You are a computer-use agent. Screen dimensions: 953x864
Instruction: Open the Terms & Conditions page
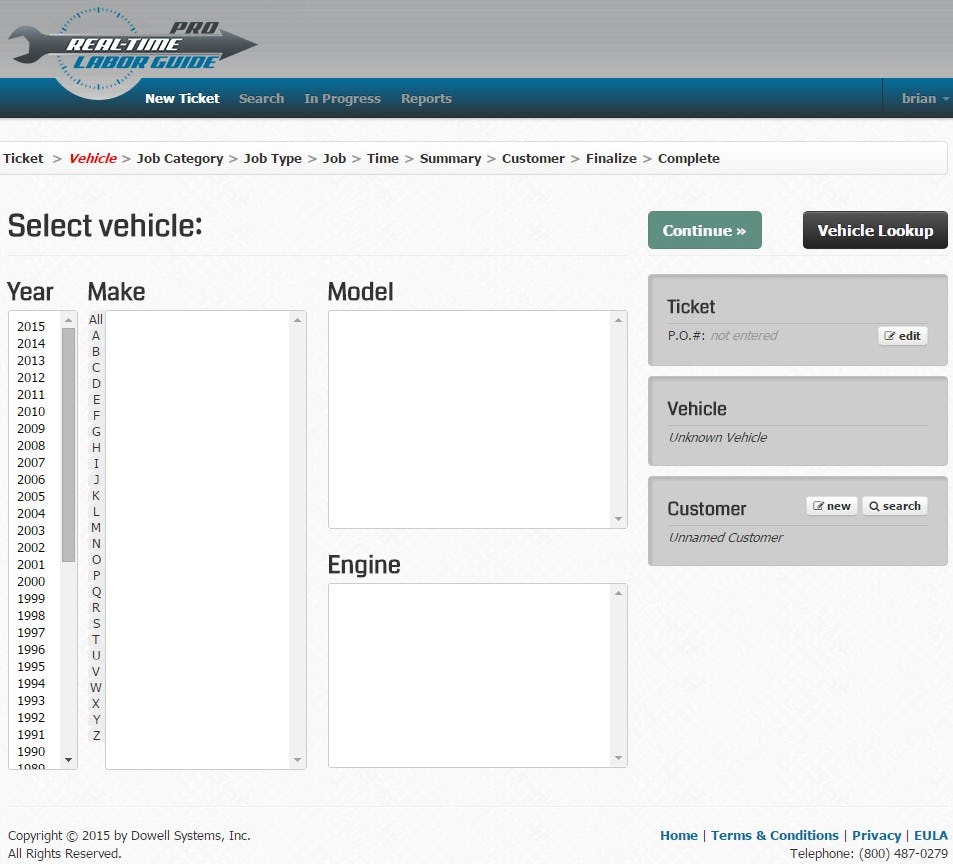click(775, 835)
